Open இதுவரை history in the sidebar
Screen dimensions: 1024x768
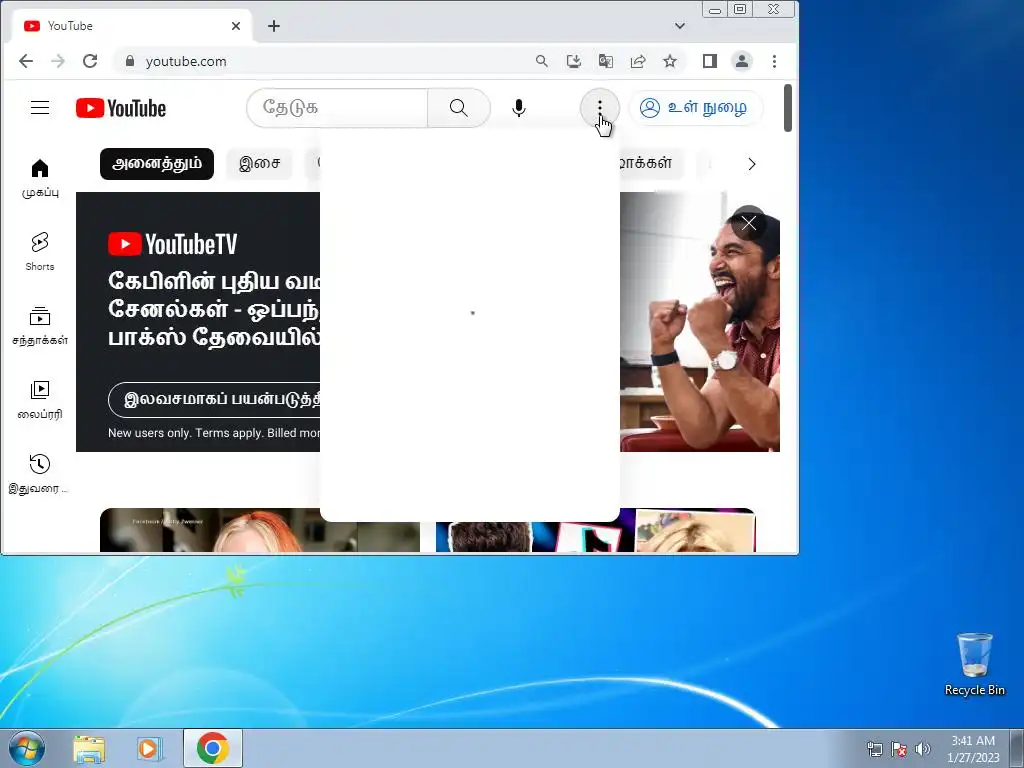(x=40, y=474)
